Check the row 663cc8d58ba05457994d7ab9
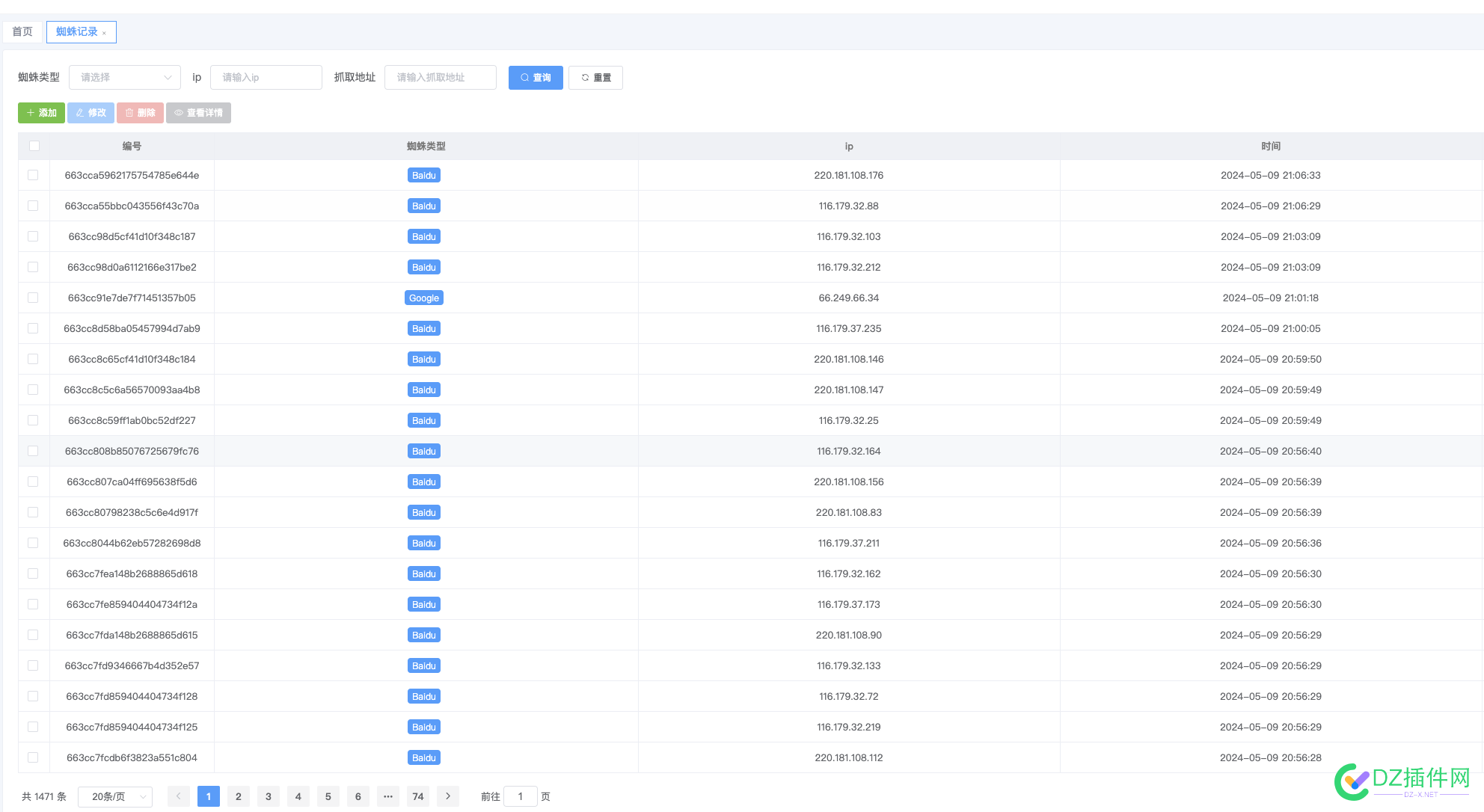 (33, 328)
